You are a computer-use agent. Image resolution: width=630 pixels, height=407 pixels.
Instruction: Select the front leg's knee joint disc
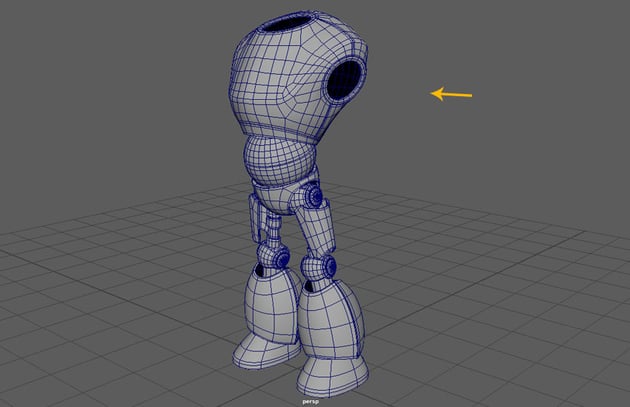click(x=328, y=266)
